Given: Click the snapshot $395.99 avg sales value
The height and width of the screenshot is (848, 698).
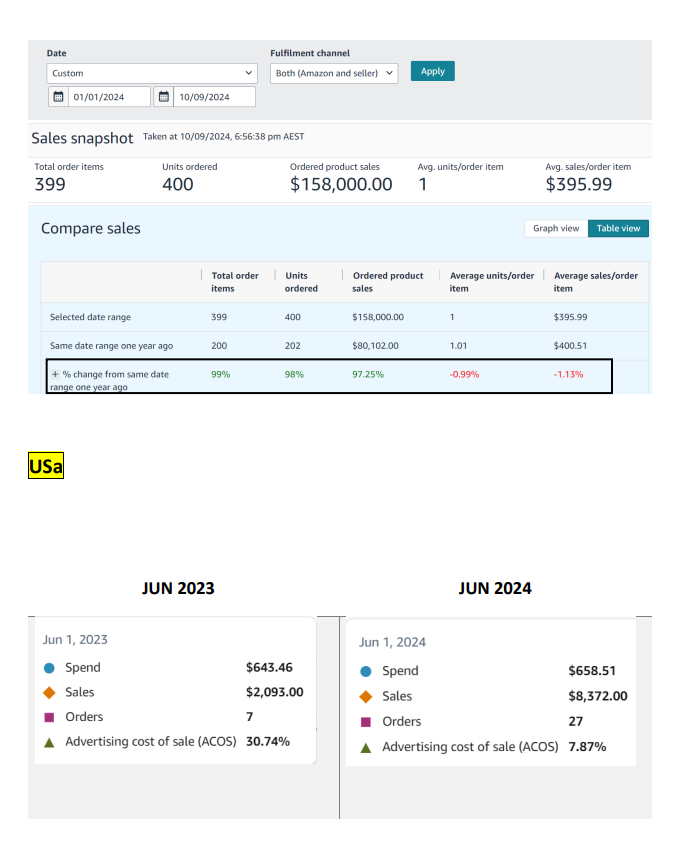Looking at the screenshot, I should click(x=579, y=184).
